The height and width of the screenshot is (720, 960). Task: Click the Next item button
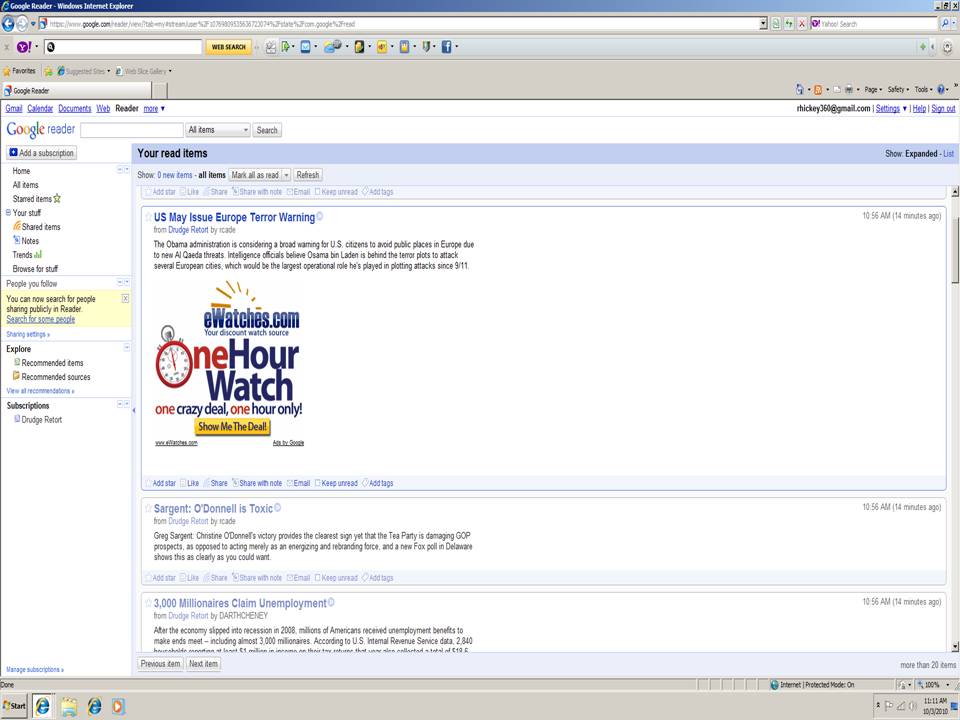[x=203, y=664]
